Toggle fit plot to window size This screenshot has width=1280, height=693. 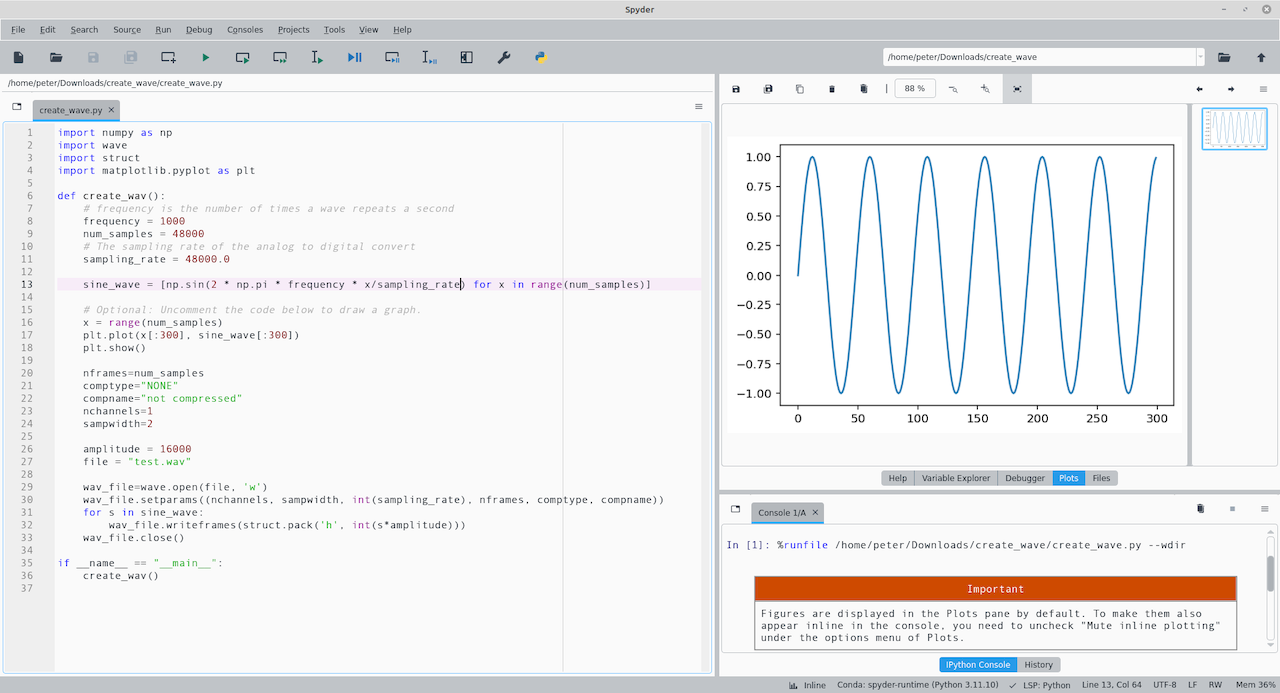pos(1016,89)
